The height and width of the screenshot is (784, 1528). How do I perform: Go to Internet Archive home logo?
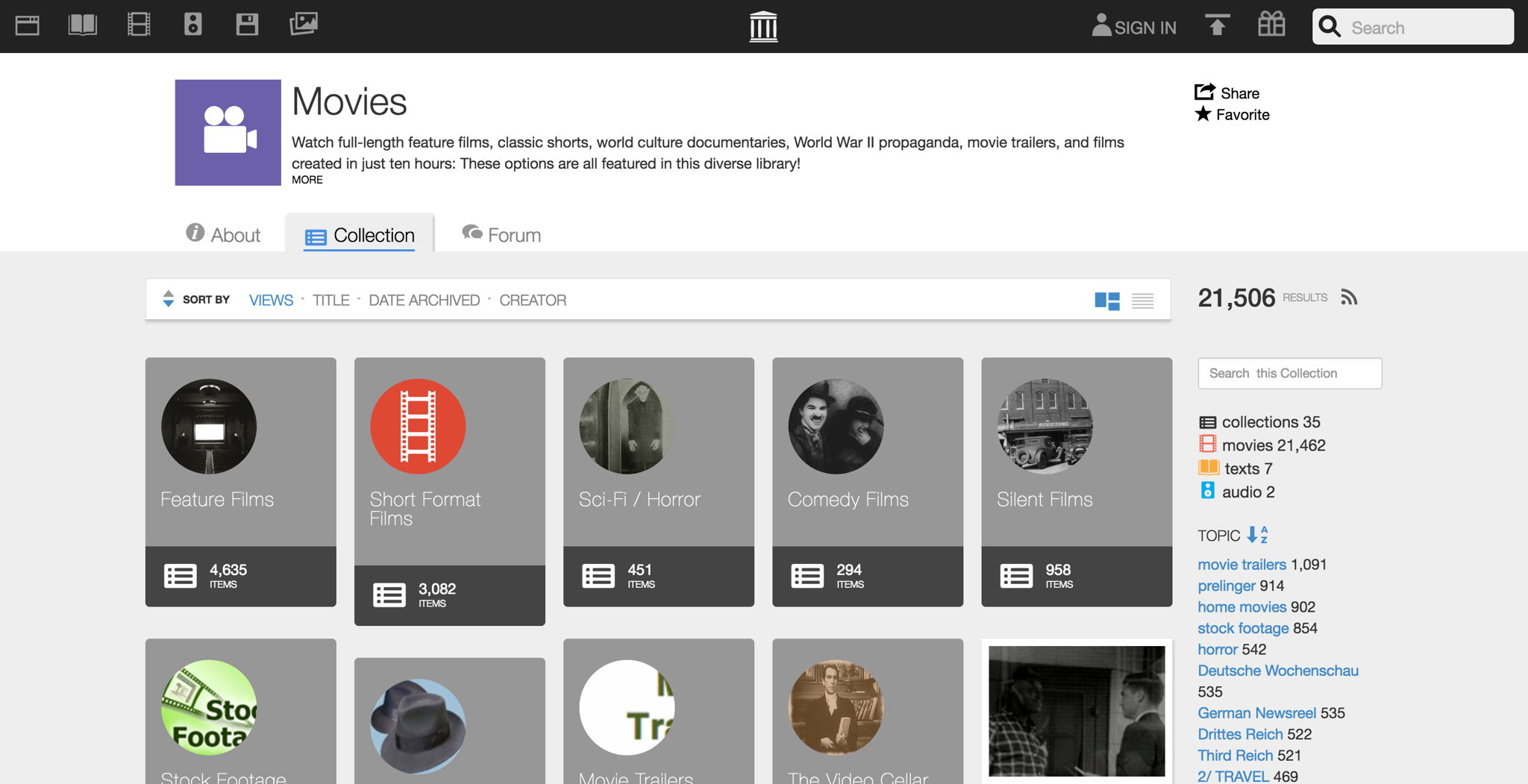[x=763, y=27]
